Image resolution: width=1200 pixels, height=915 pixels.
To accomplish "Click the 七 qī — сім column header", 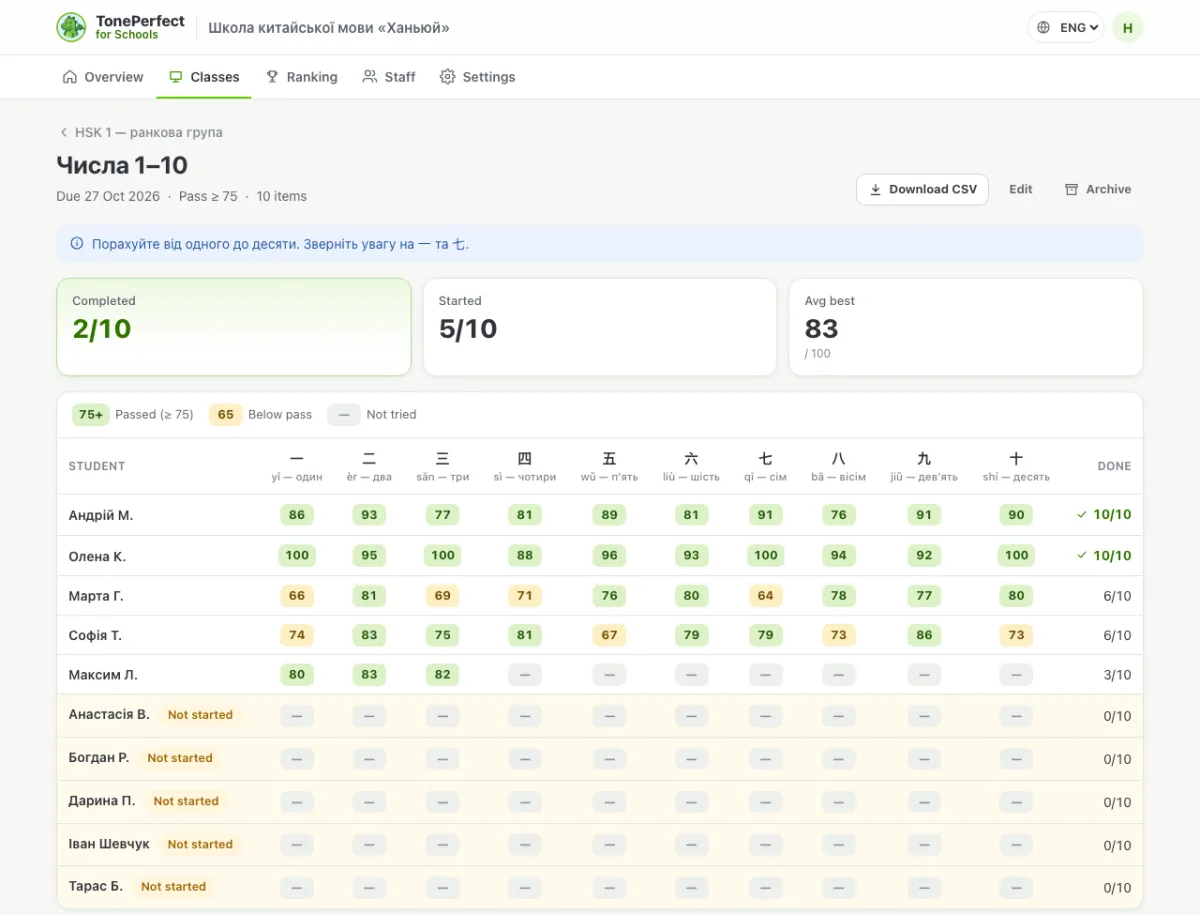I will click(765, 466).
